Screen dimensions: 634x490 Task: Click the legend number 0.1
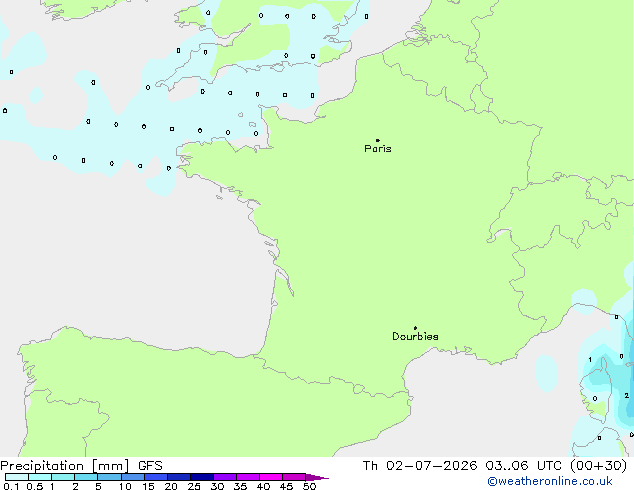11,486
